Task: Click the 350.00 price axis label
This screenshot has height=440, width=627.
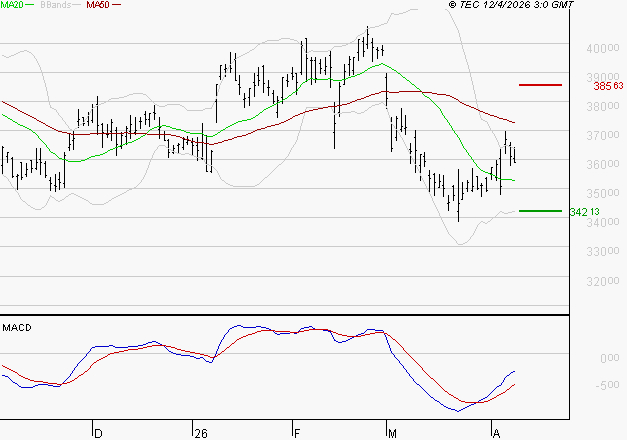Action: tap(603, 193)
